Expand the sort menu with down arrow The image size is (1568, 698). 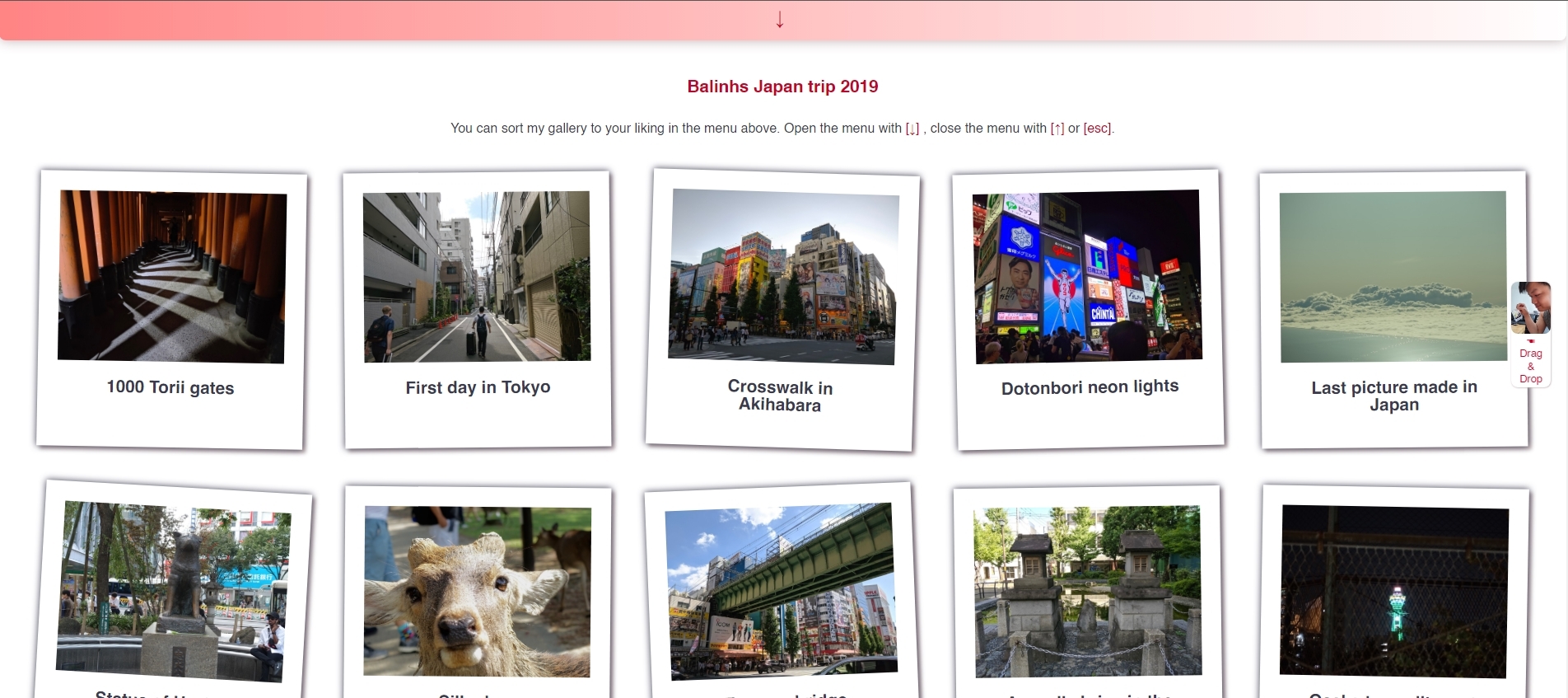(x=779, y=20)
